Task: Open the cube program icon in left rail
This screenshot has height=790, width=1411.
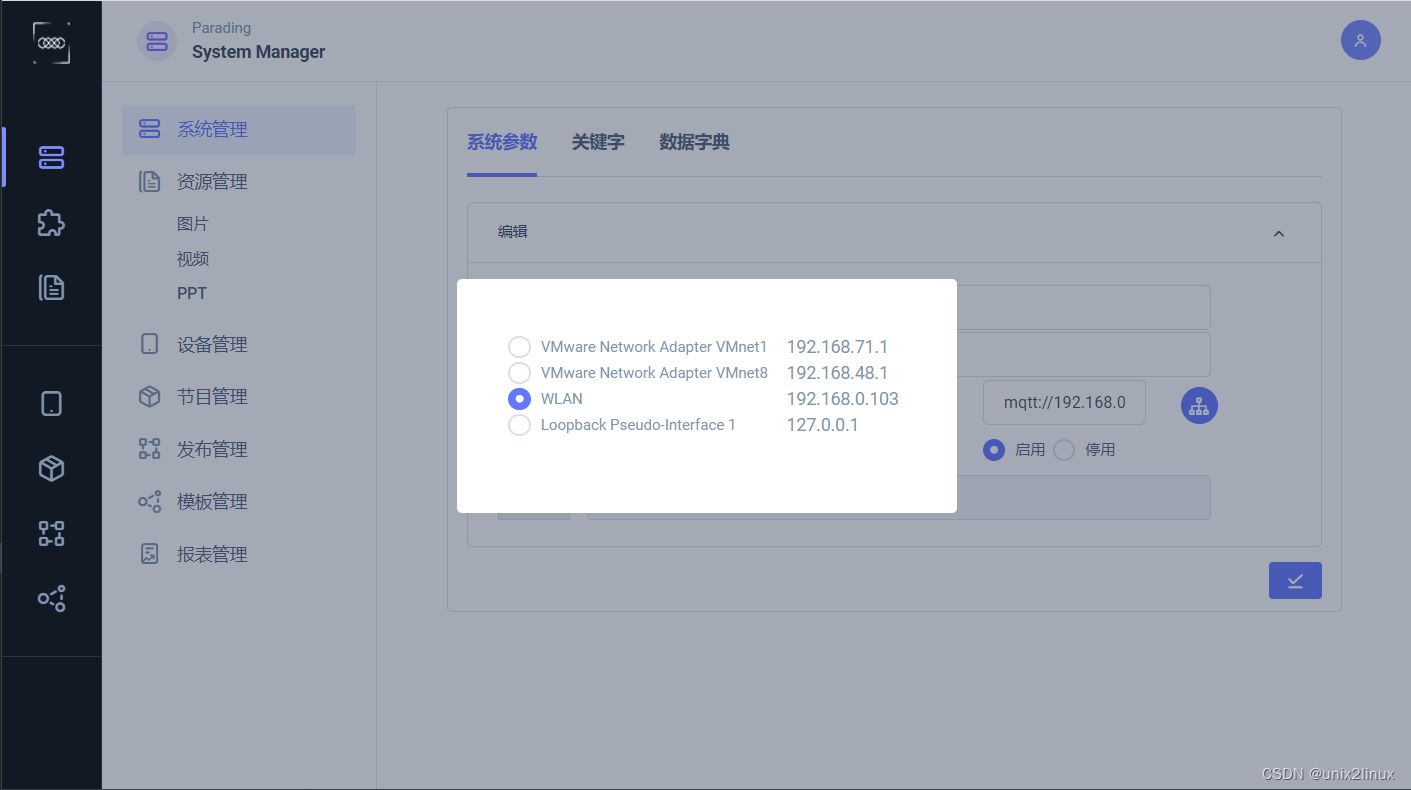Action: 51,468
